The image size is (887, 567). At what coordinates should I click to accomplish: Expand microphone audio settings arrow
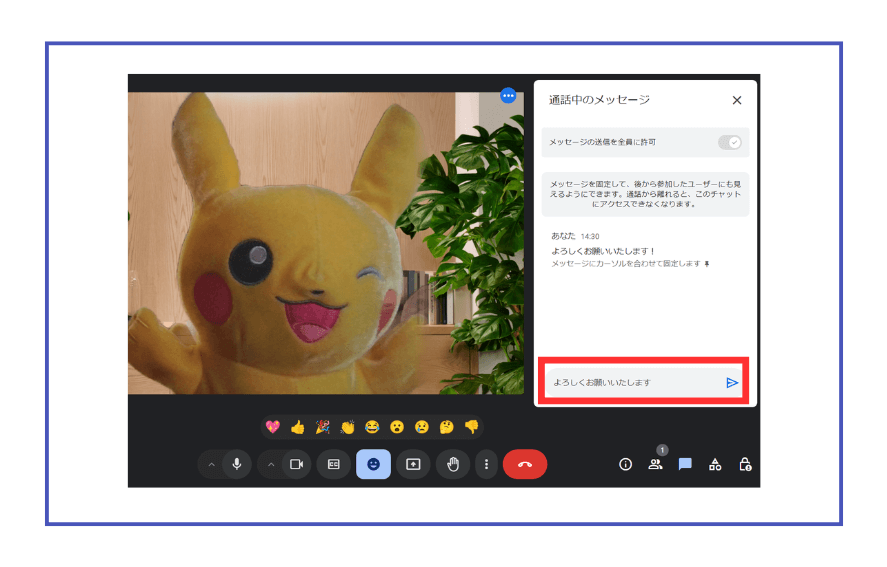coord(211,464)
